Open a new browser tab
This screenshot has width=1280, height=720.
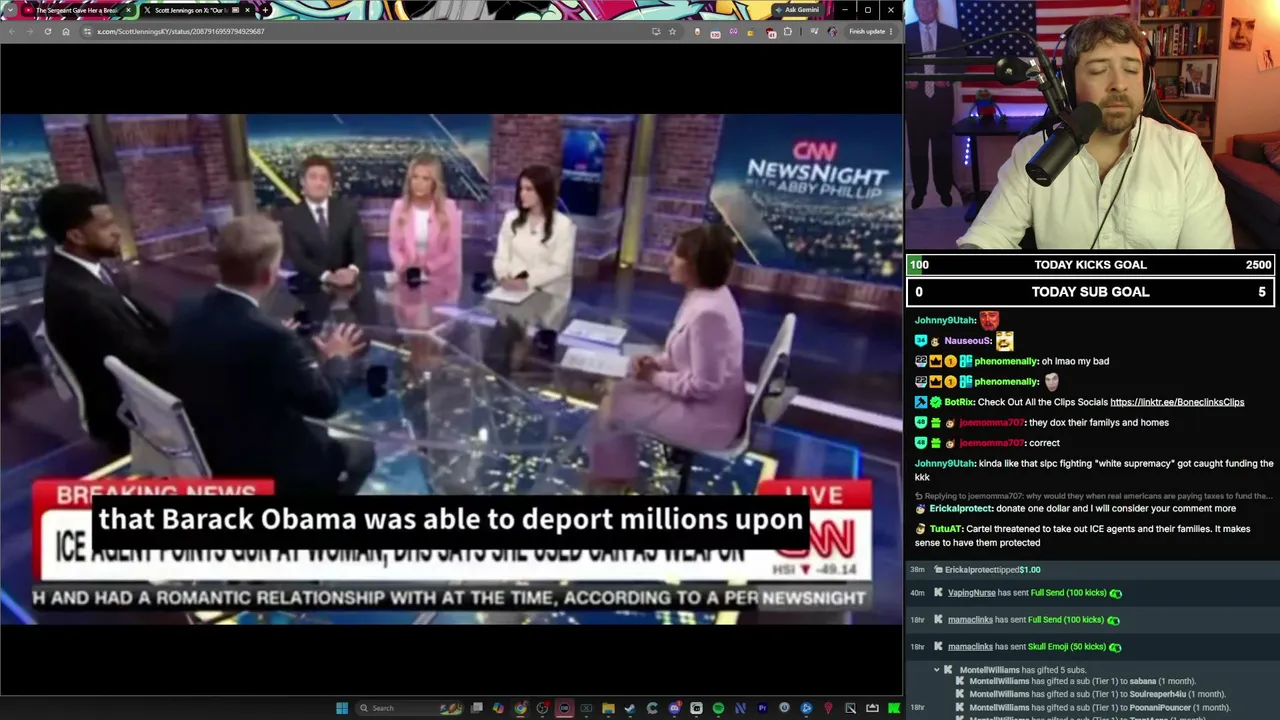coord(265,10)
